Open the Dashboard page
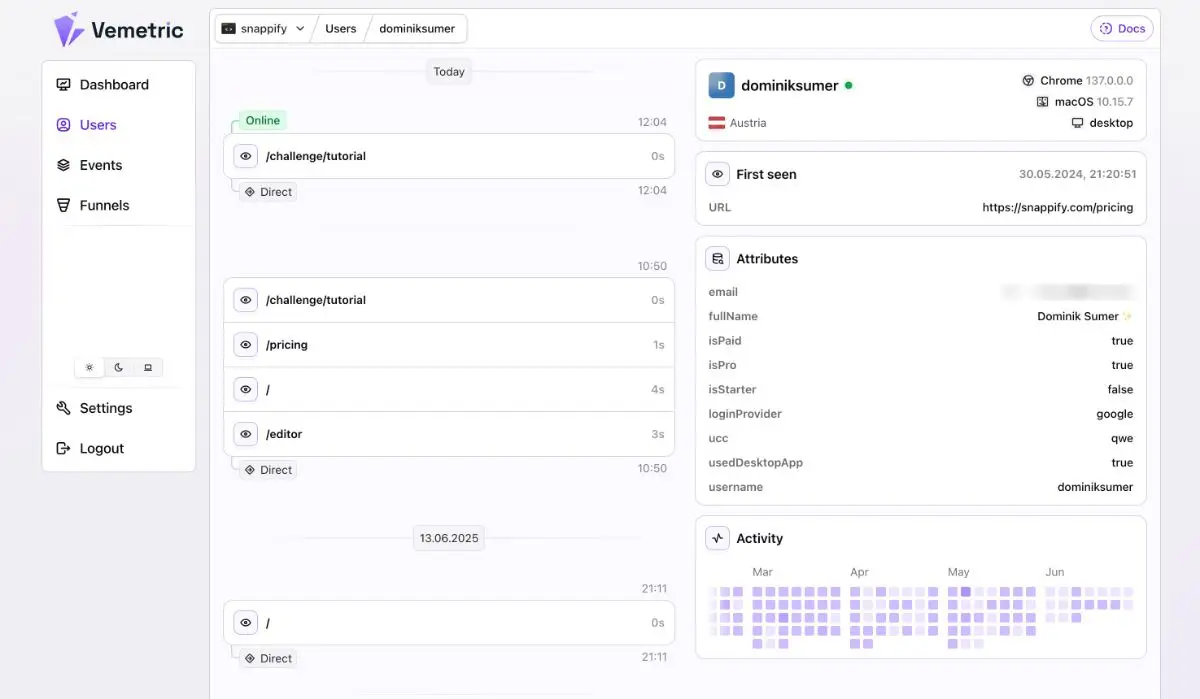 113,85
